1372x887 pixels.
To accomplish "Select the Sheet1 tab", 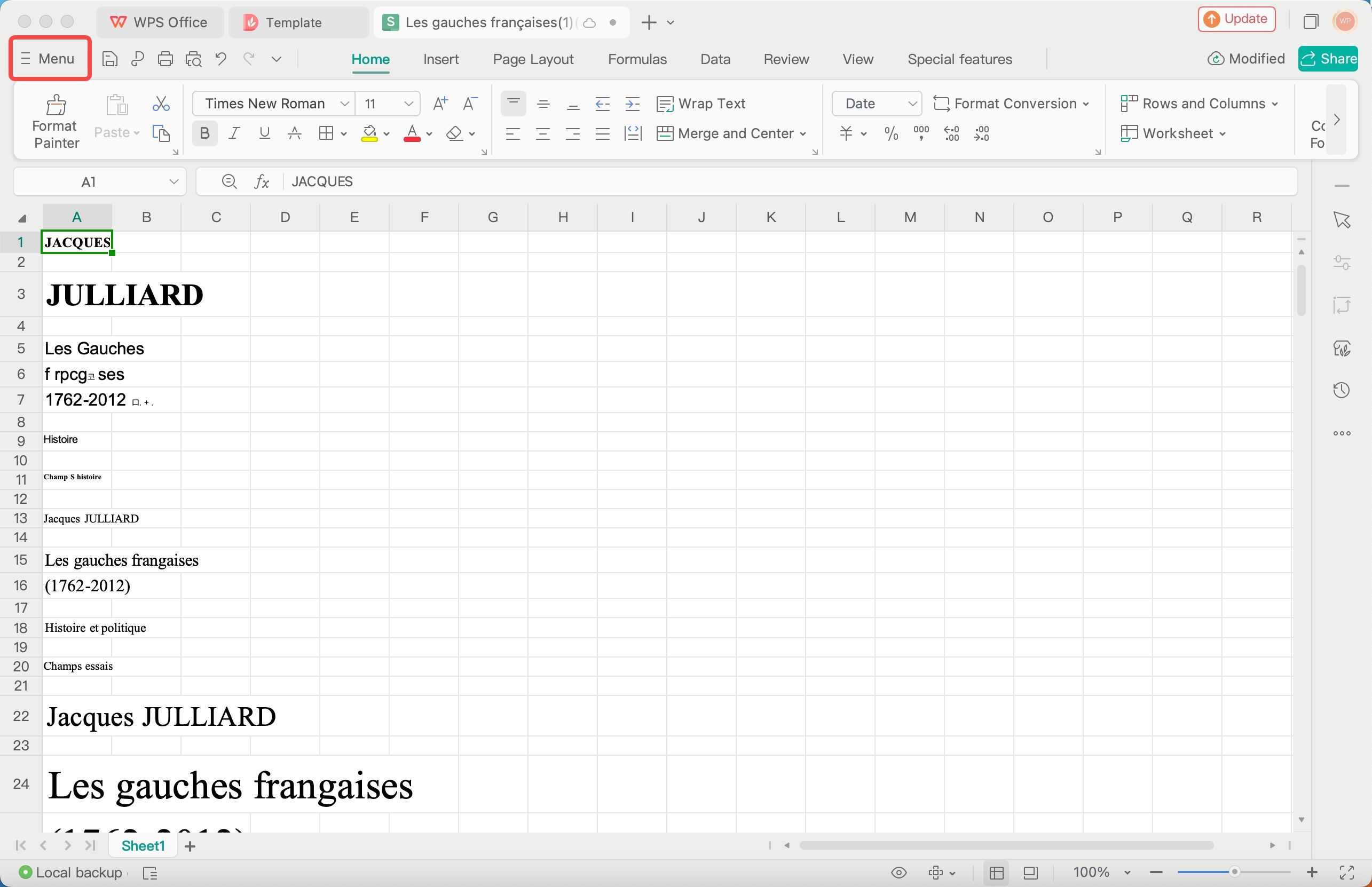I will coord(143,845).
